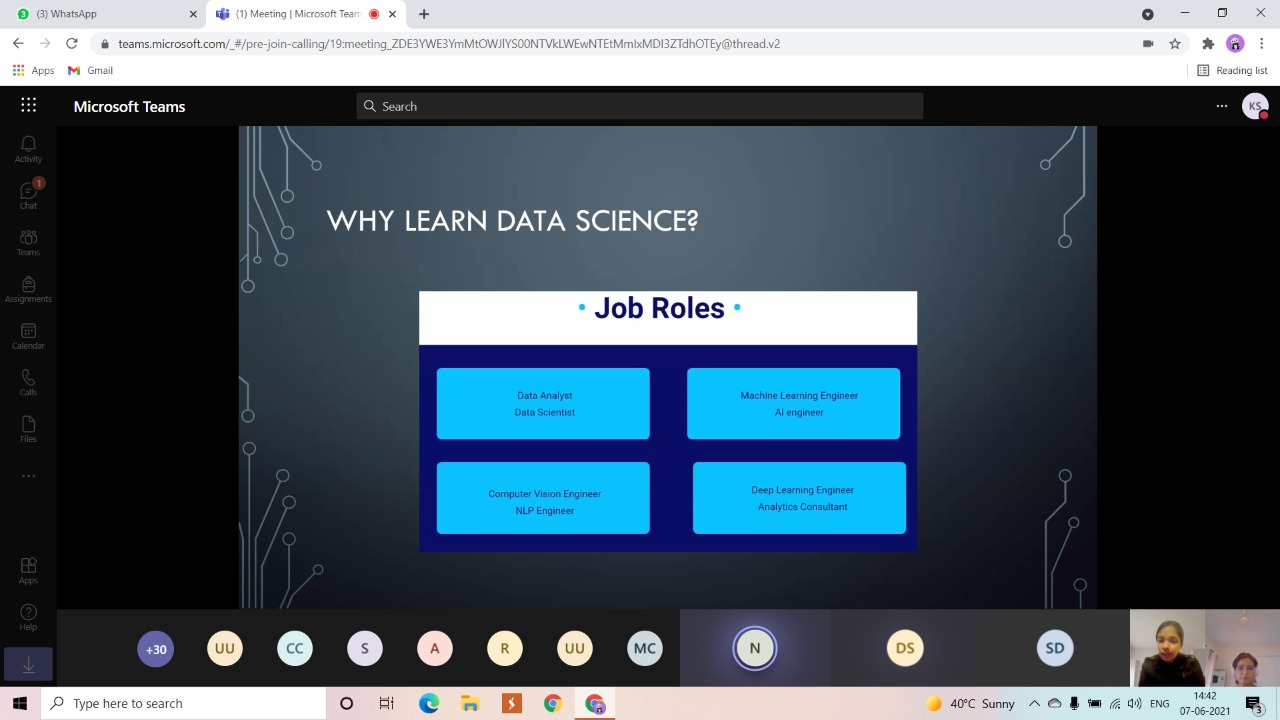The image size is (1280, 720).
Task: Open Files in the Teams sidebar
Action: pyautogui.click(x=28, y=429)
